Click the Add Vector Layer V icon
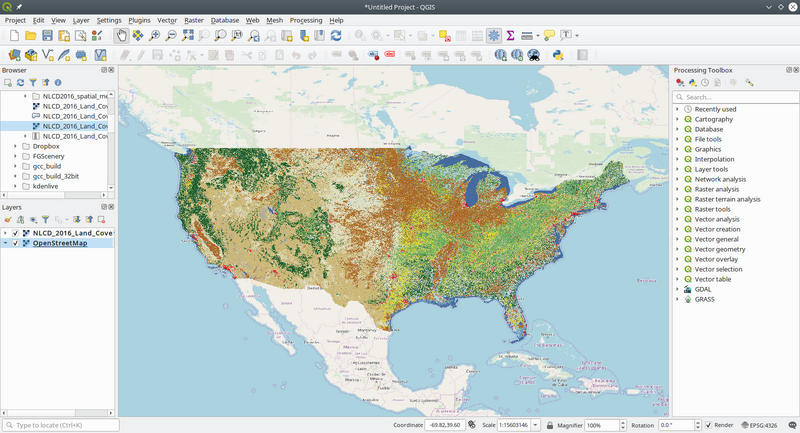800x433 pixels. [47, 55]
